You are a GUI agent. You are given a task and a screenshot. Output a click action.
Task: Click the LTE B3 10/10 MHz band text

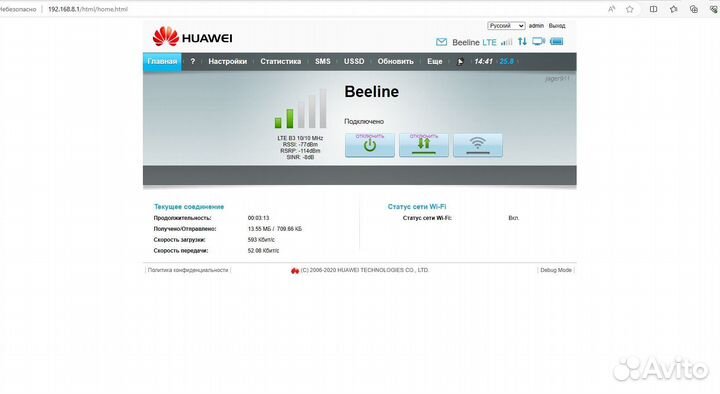pyautogui.click(x=300, y=138)
